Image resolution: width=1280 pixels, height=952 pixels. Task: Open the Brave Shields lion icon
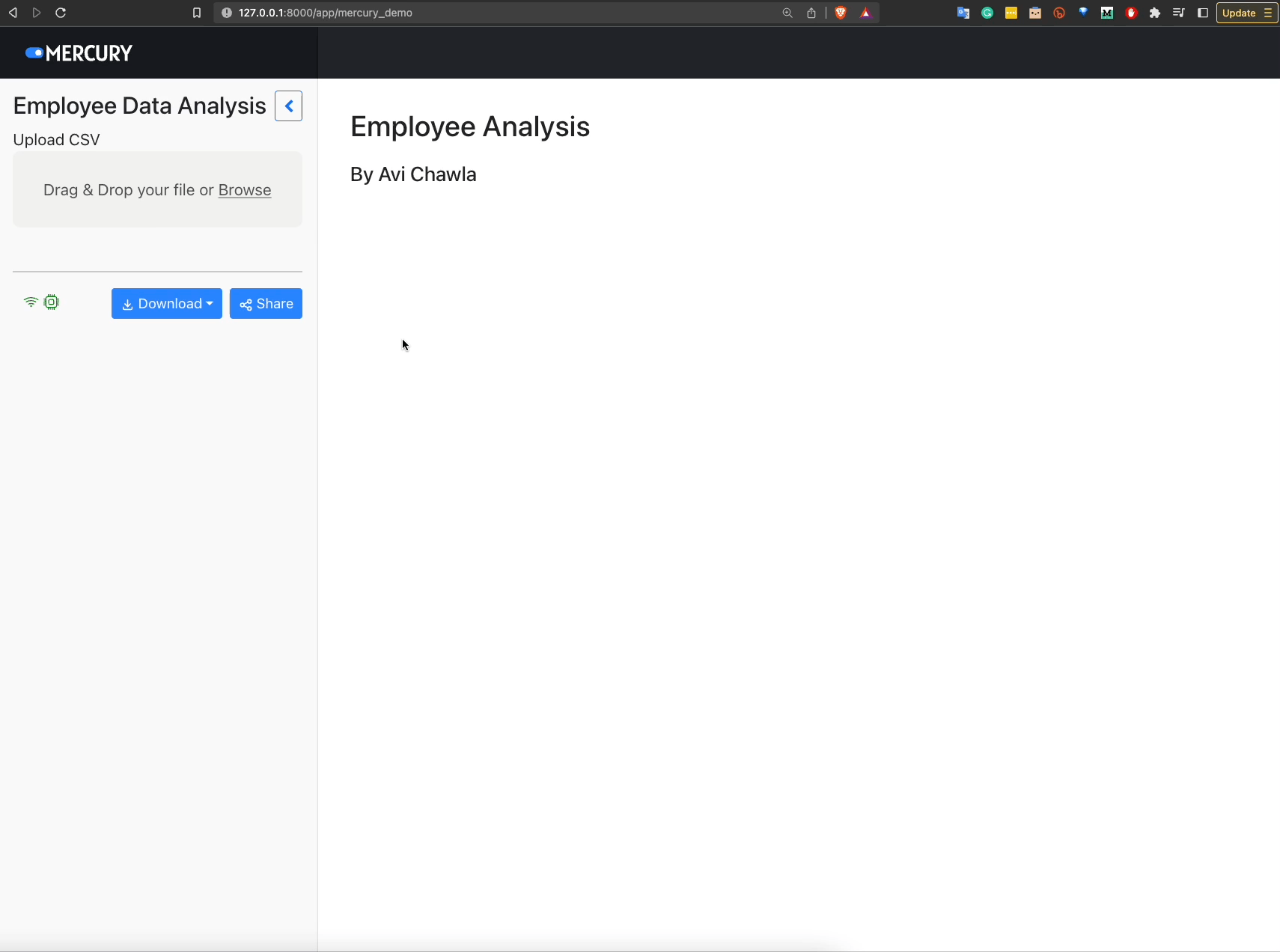(x=841, y=13)
